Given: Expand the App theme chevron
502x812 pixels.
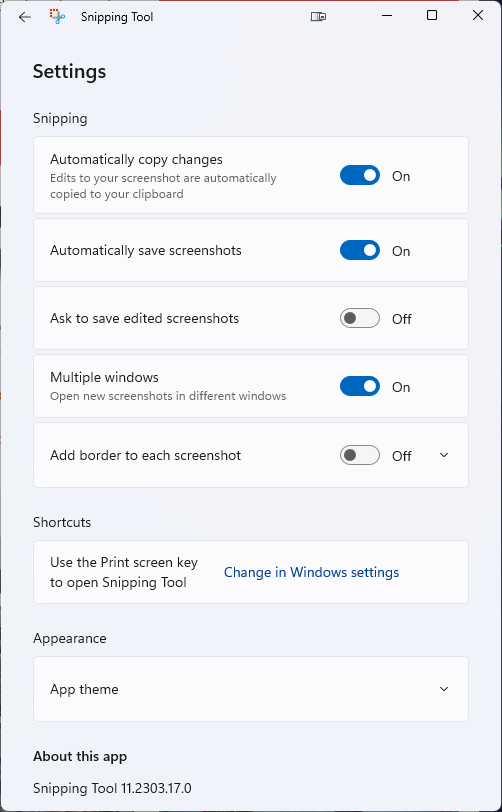Looking at the screenshot, I should (x=443, y=689).
